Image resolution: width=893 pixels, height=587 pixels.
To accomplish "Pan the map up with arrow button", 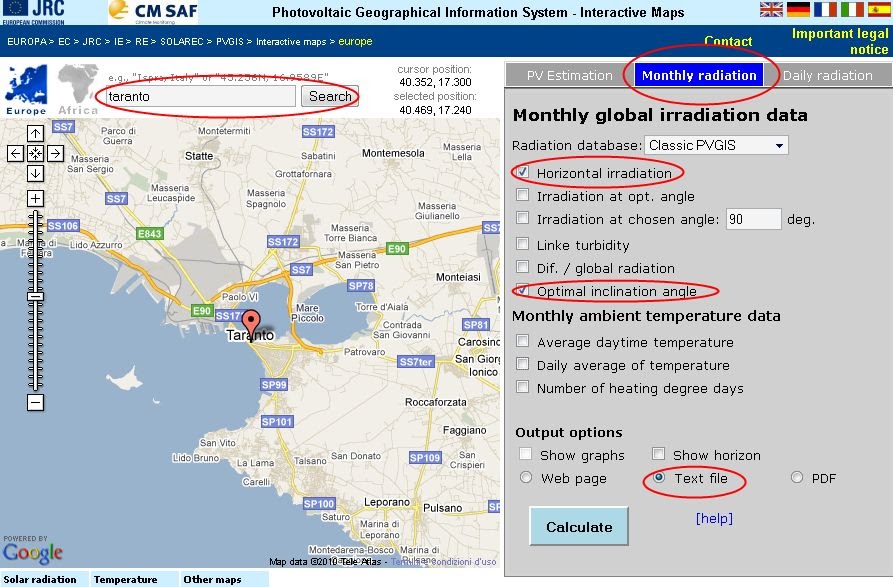I will point(35,133).
